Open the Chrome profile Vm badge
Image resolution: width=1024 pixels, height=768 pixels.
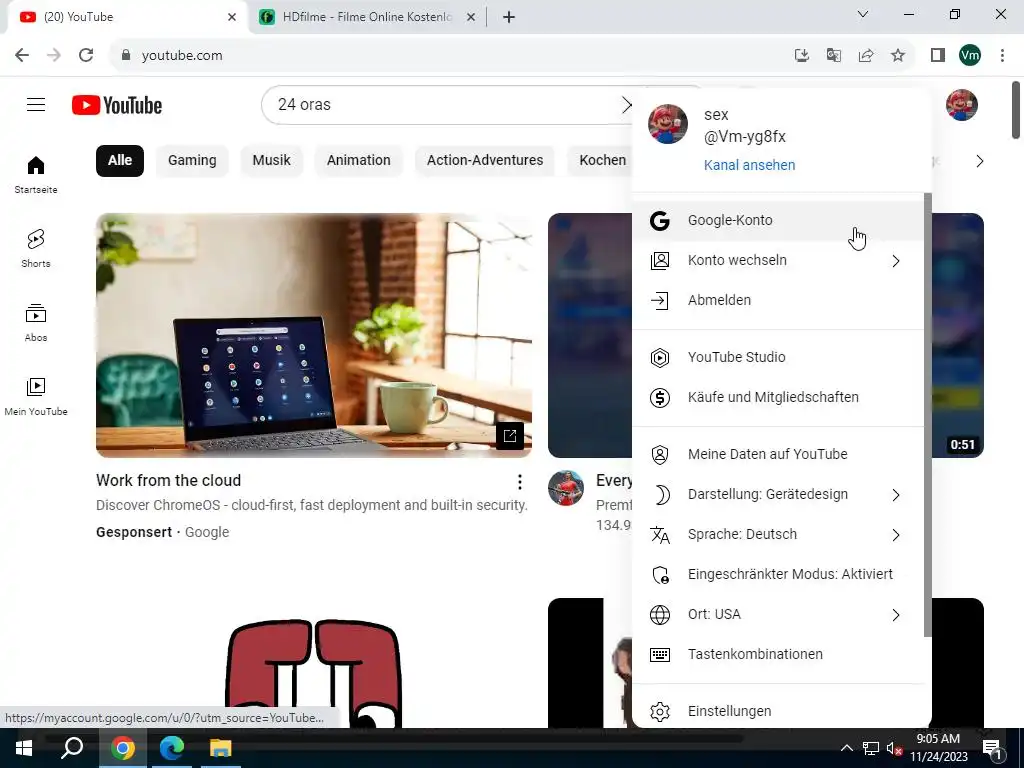coord(970,55)
